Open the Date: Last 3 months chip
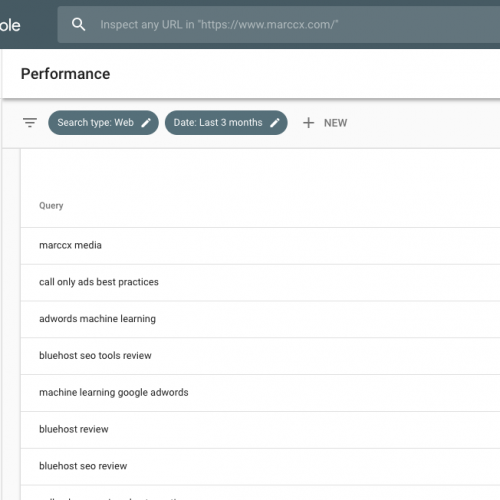 coord(226,123)
